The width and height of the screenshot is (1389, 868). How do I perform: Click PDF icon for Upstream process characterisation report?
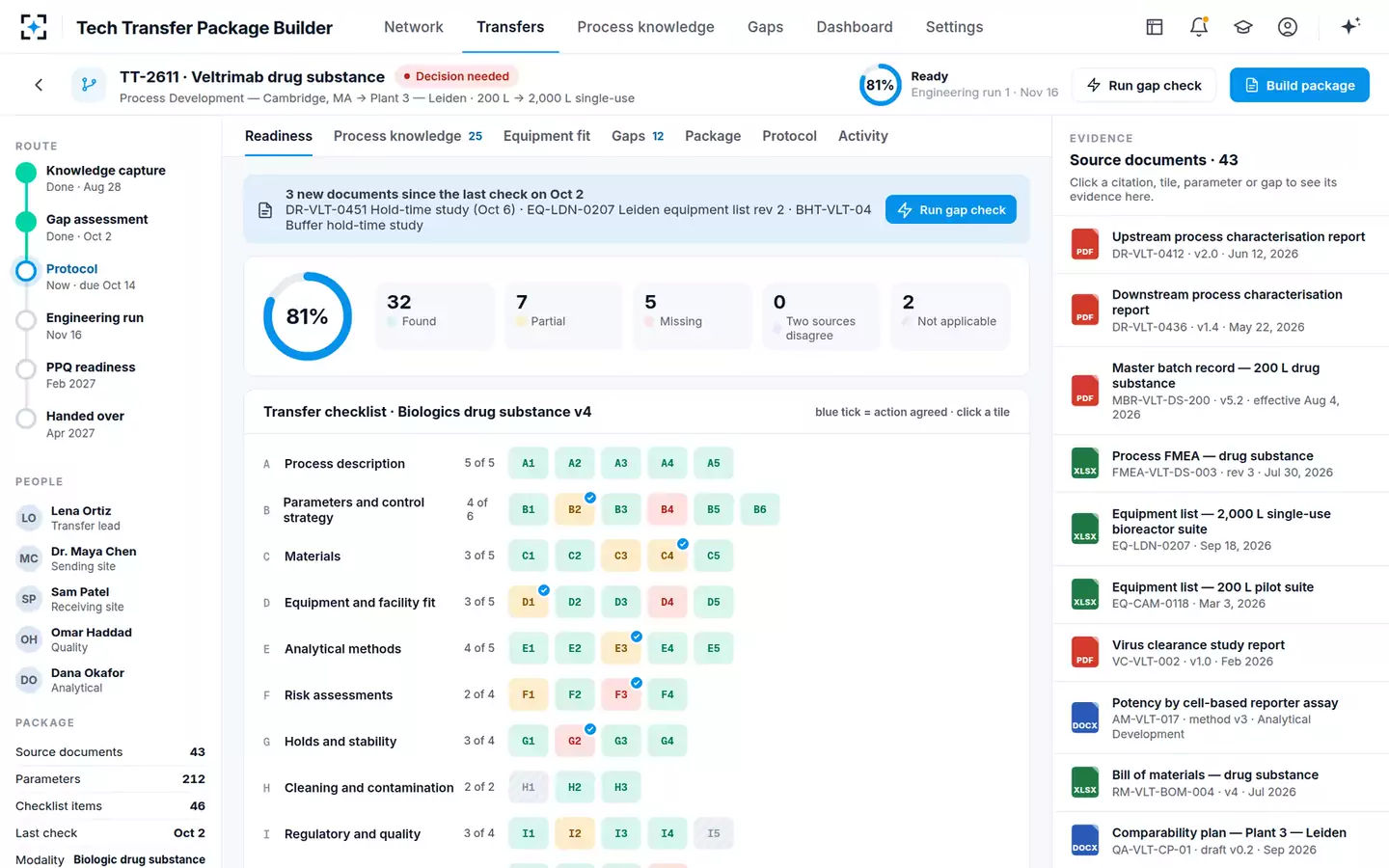click(1085, 244)
